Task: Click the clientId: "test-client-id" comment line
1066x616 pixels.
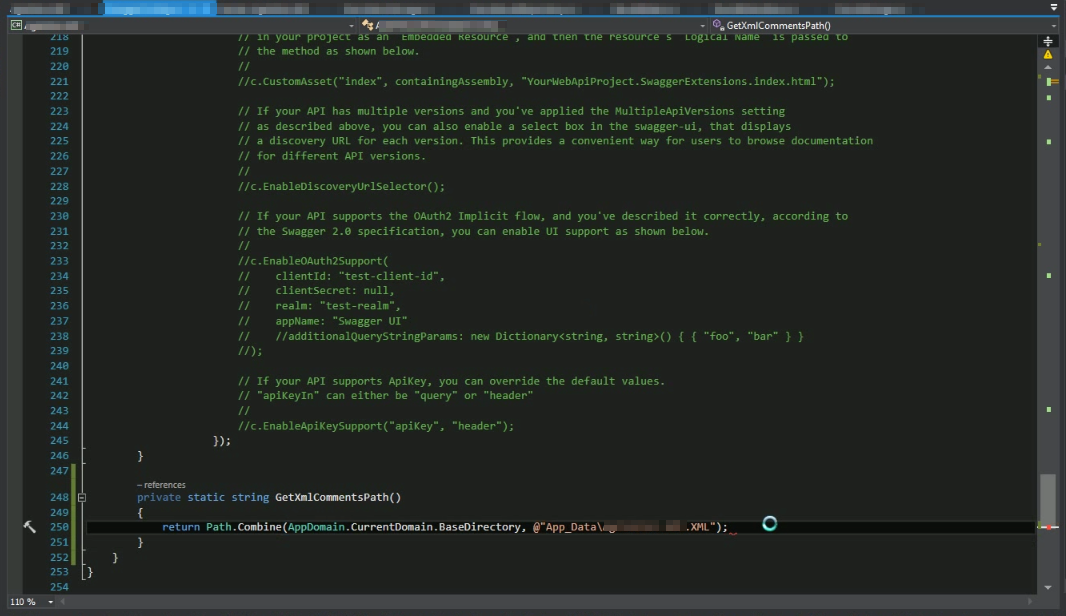Action: tap(341, 276)
